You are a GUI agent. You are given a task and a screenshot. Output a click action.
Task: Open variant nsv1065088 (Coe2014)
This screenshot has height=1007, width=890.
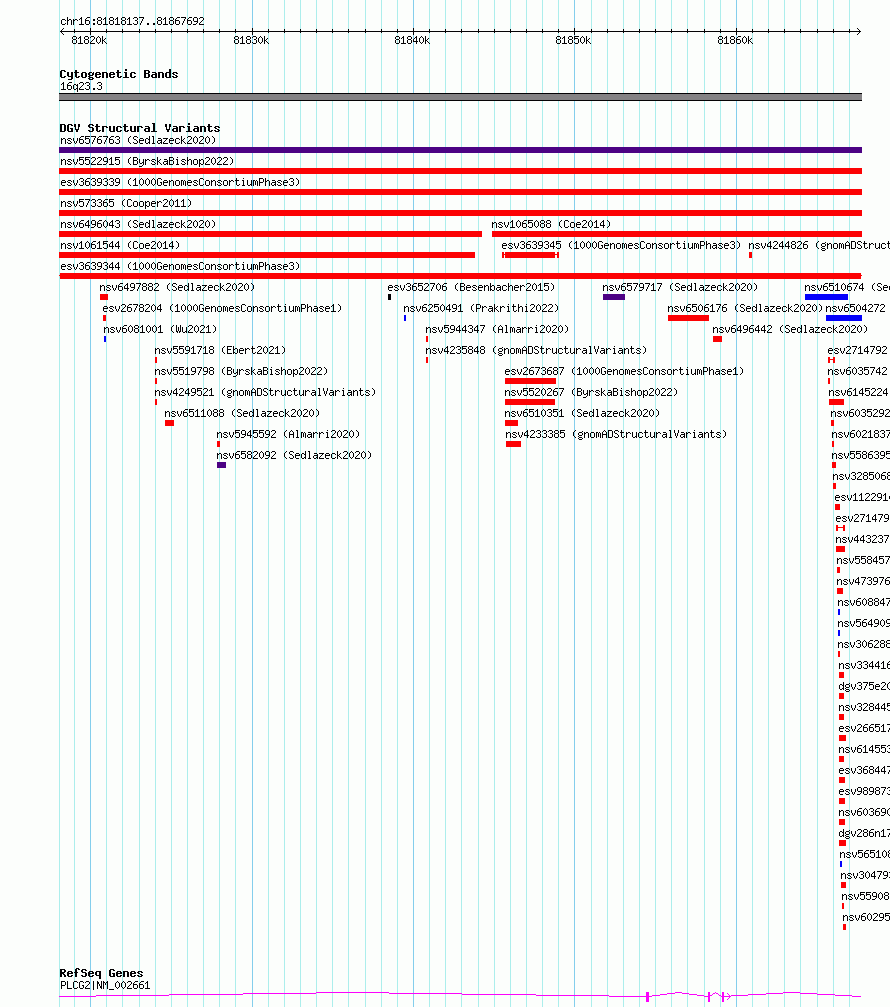[x=551, y=224]
